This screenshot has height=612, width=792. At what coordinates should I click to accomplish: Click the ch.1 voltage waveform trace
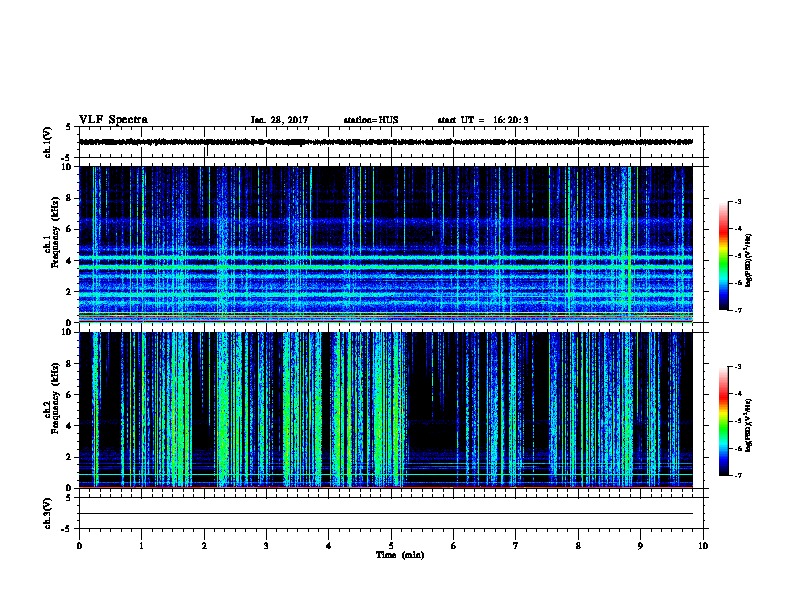[x=386, y=142]
